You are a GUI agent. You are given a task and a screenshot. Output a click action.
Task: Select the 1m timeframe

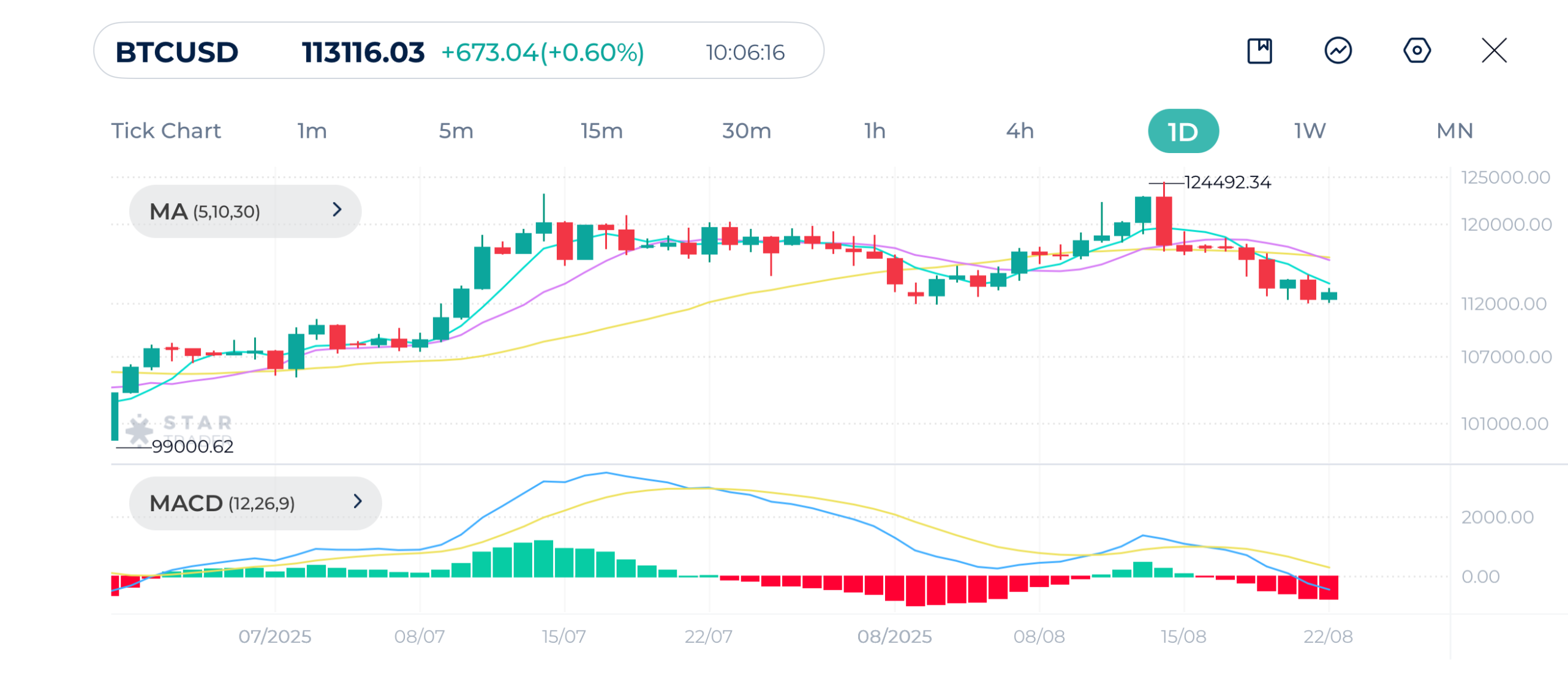pyautogui.click(x=312, y=131)
